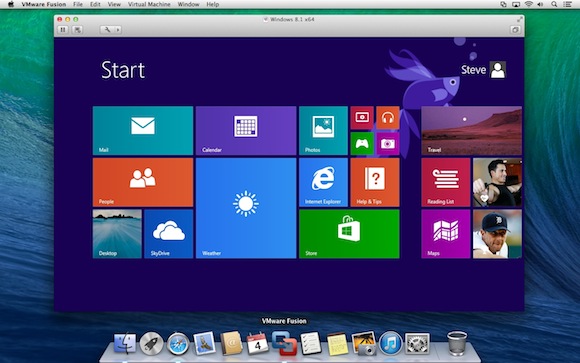Open Spotlight search in menu bar
This screenshot has width=580, height=363.
[x=554, y=4]
